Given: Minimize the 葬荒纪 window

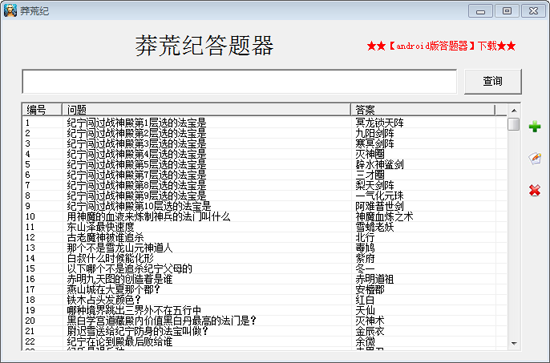Looking at the screenshot, I should click(481, 11).
